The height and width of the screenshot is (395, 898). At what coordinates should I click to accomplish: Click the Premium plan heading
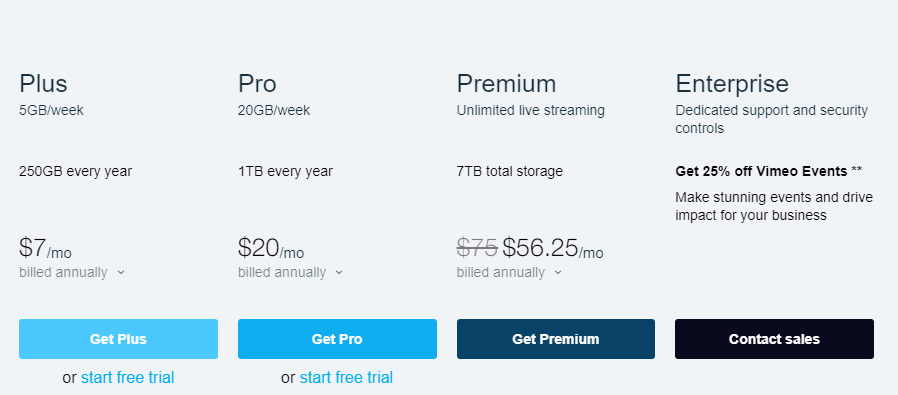tap(506, 84)
